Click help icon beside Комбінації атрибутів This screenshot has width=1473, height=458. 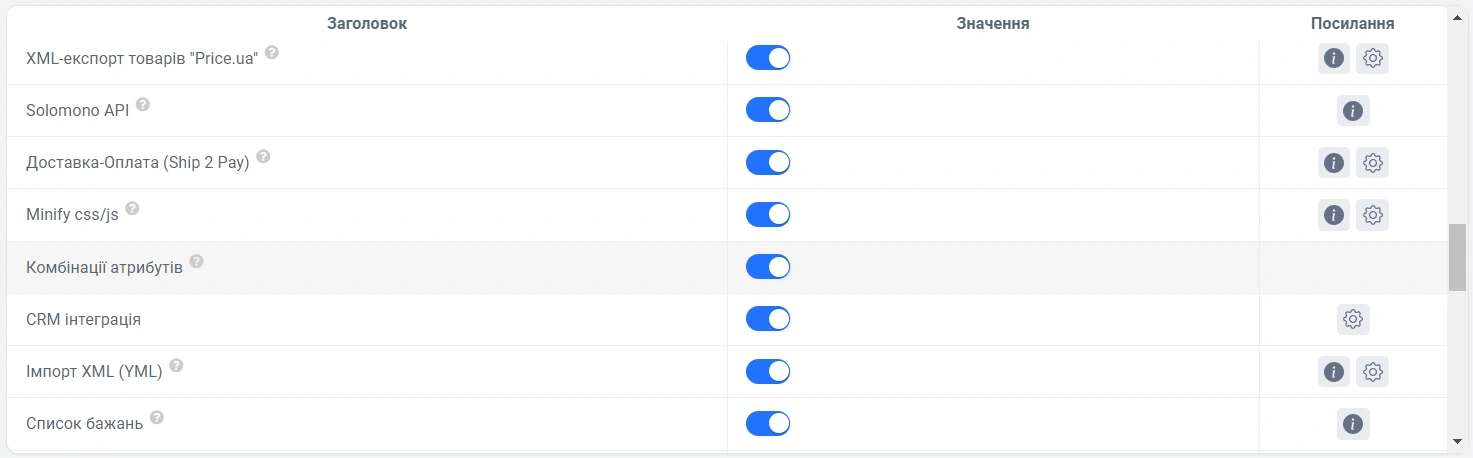point(196,261)
